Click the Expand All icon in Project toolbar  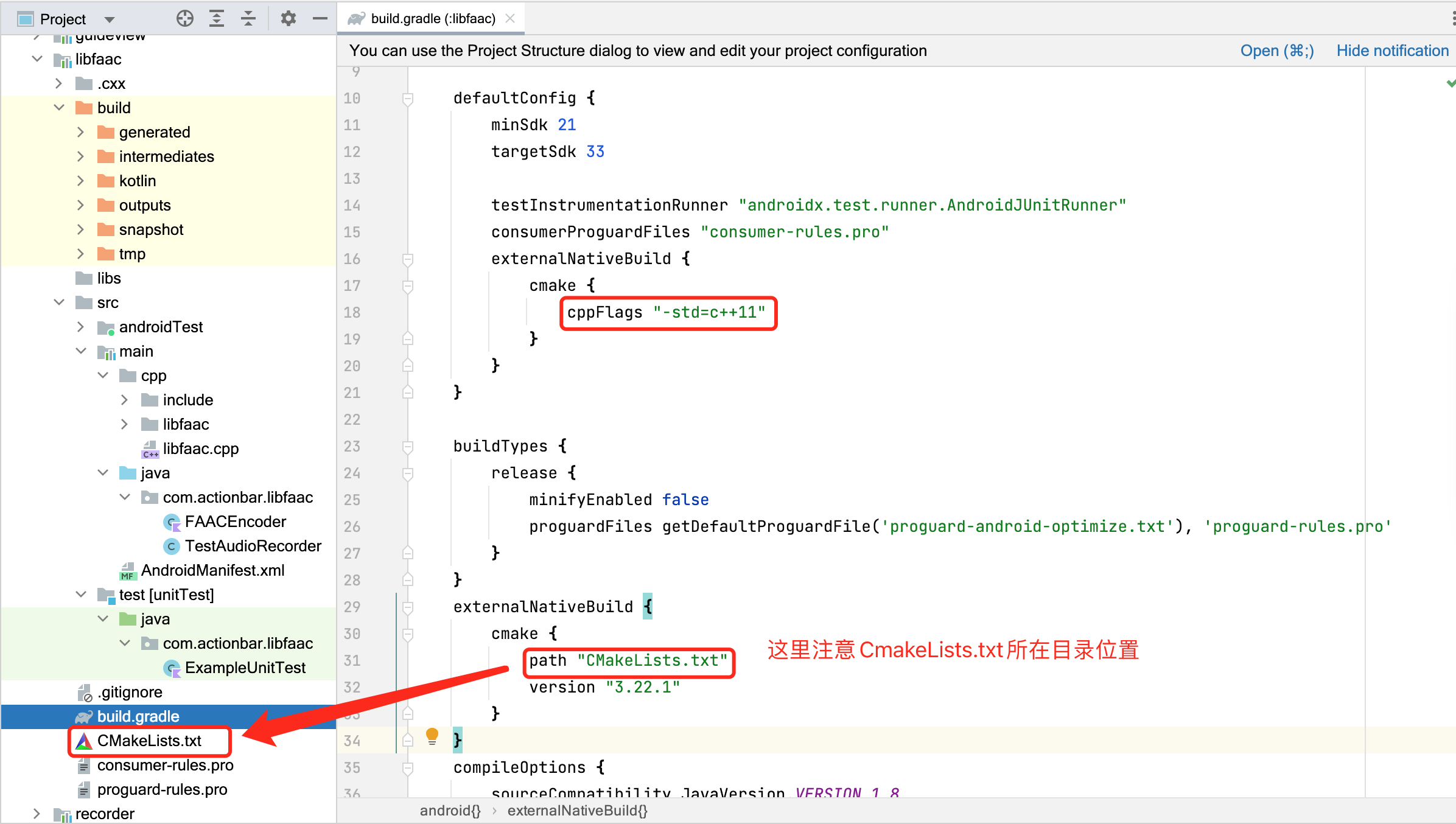pos(216,18)
